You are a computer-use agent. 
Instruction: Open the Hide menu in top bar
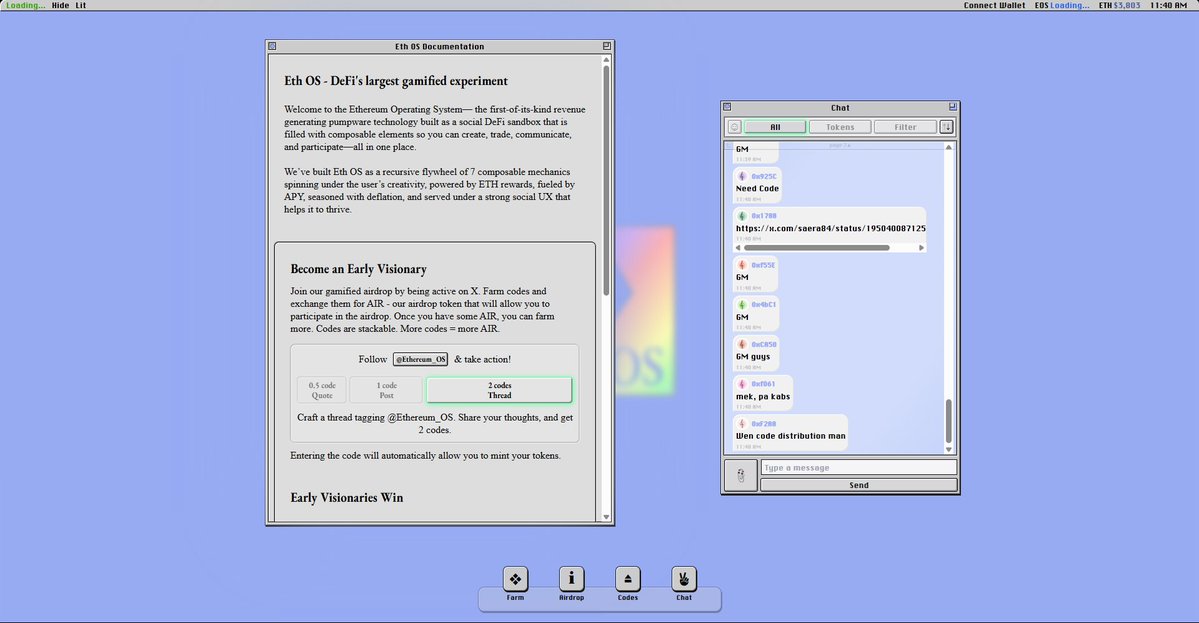click(x=60, y=5)
